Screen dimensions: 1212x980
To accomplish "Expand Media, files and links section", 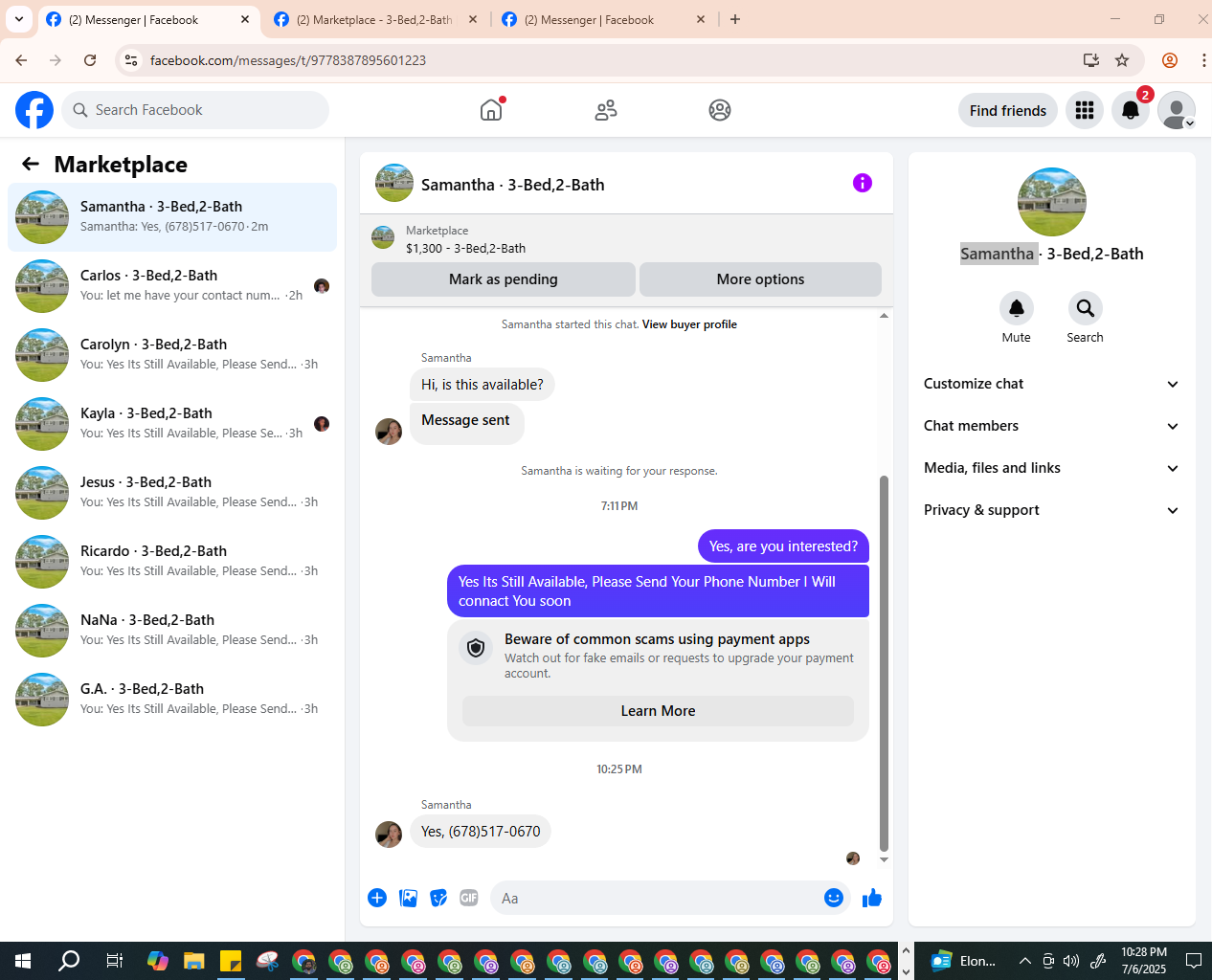I will [x=1051, y=468].
